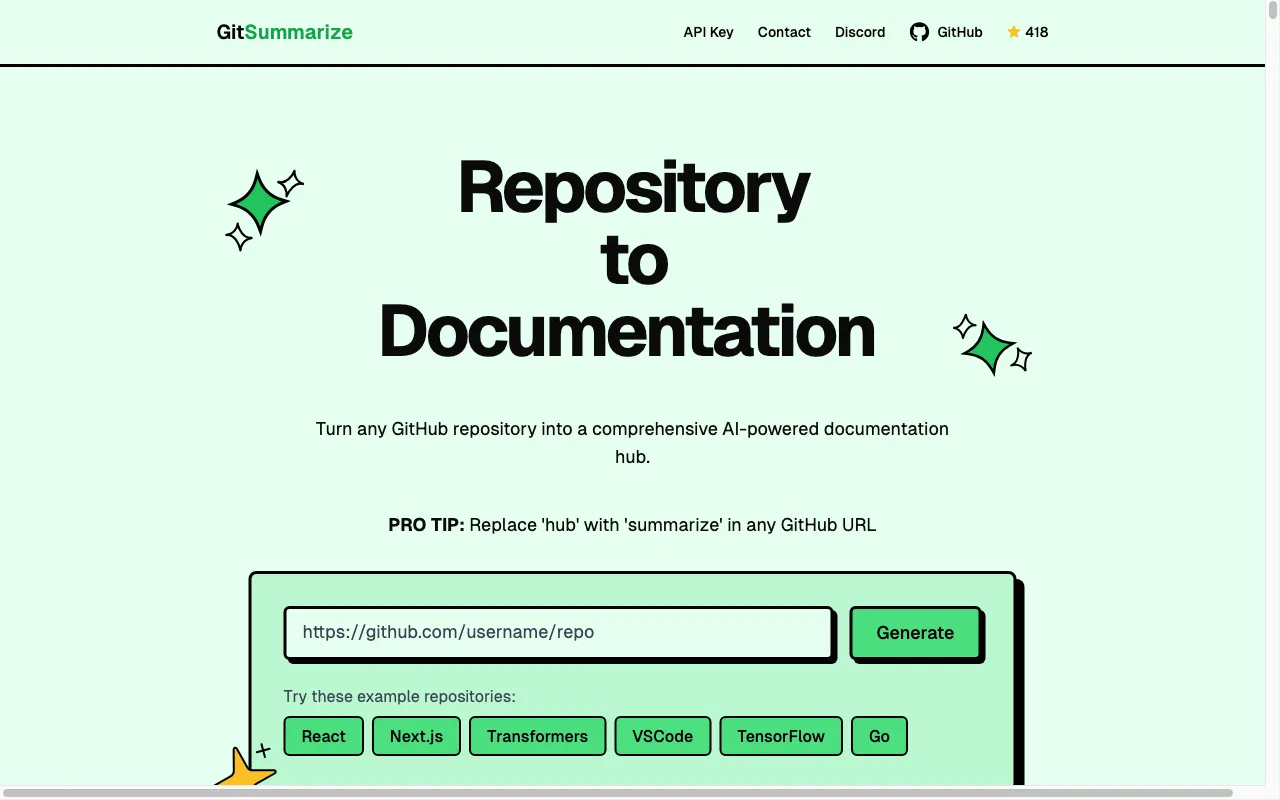This screenshot has height=800, width=1280.
Task: Select the Next.js example repository
Action: click(x=416, y=736)
